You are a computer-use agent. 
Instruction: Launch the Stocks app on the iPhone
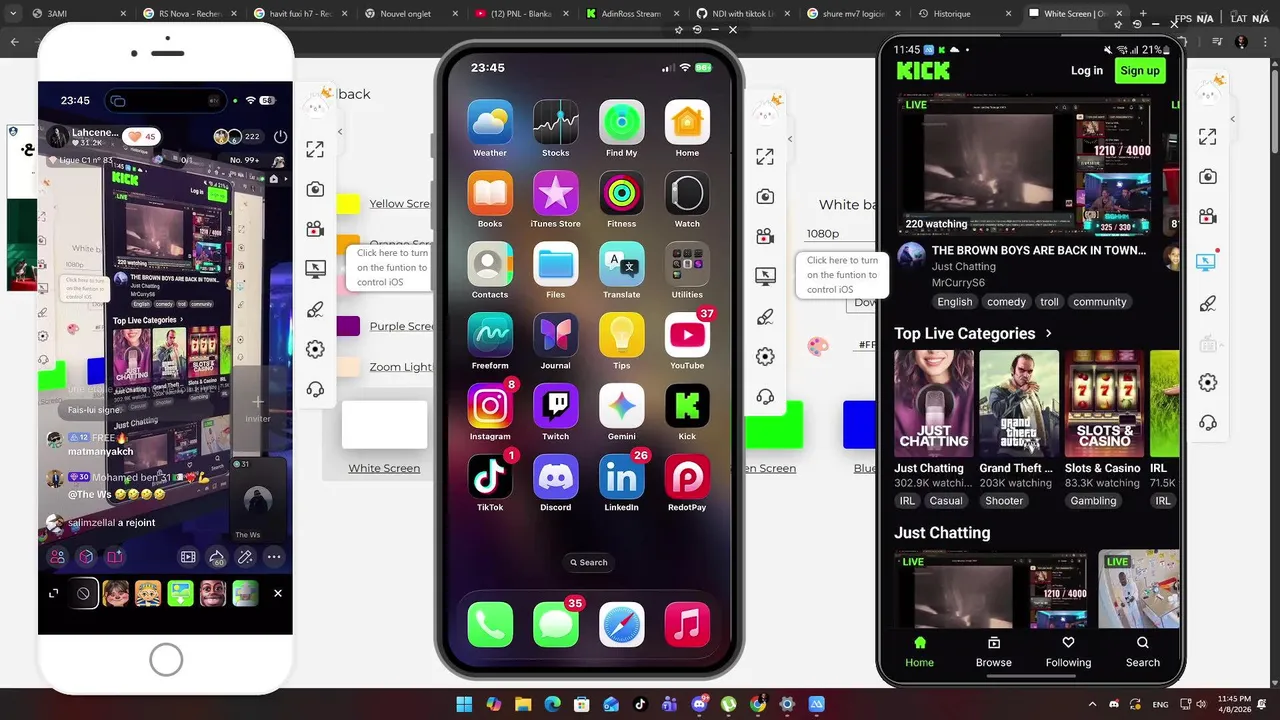[x=556, y=122]
